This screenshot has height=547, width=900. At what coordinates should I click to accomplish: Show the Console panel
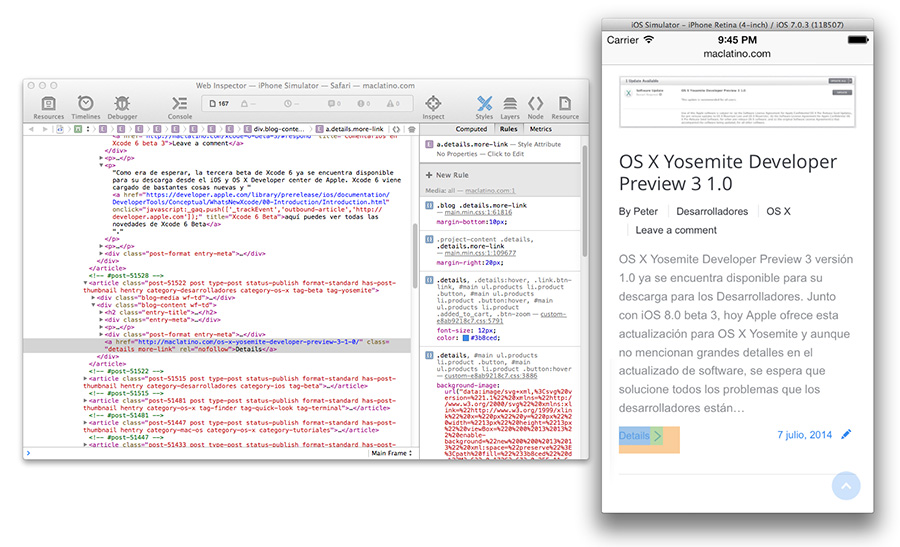pos(180,107)
